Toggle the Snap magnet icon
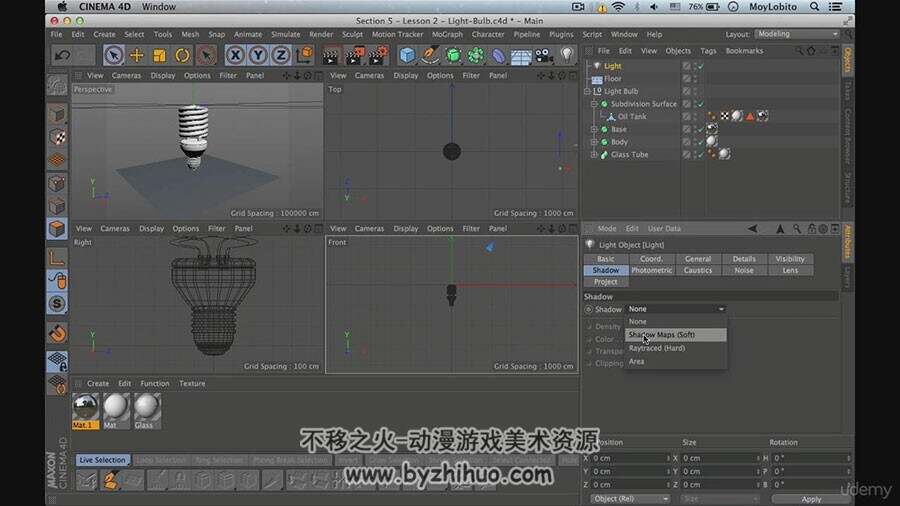The image size is (900, 506). [x=57, y=333]
